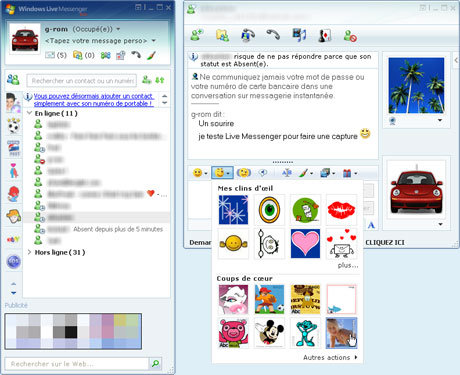Click the blue letter A font icon

click(x=371, y=225)
